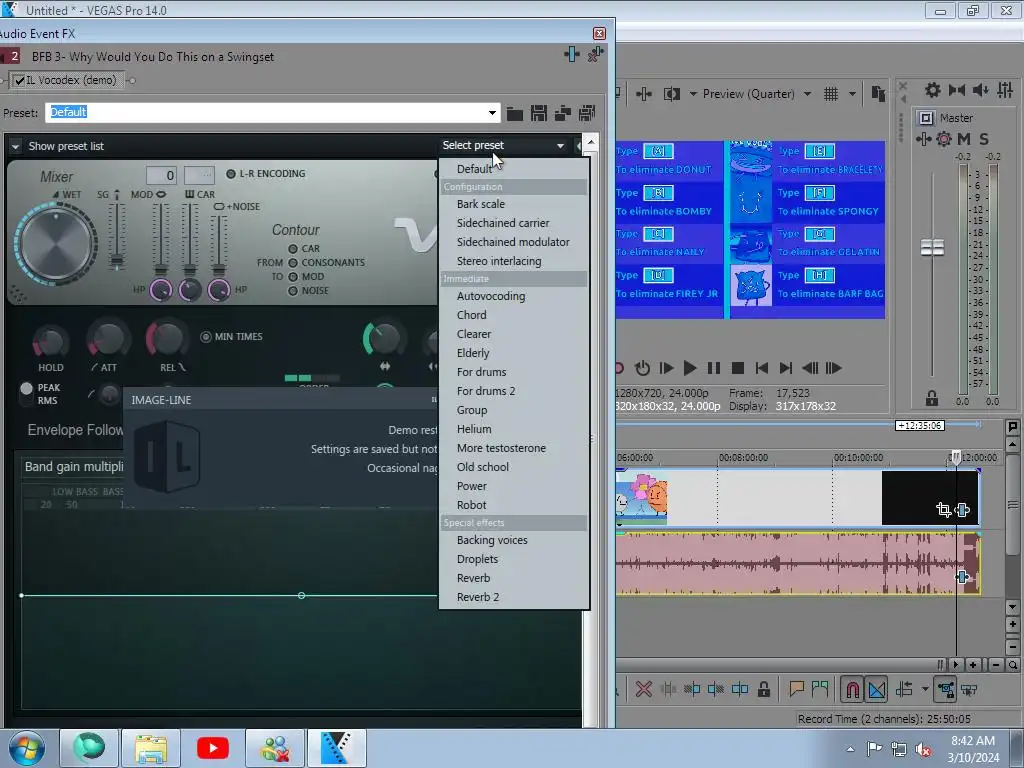This screenshot has height=768, width=1024.
Task: Toggle the lock event padlock in toolbar
Action: click(763, 689)
